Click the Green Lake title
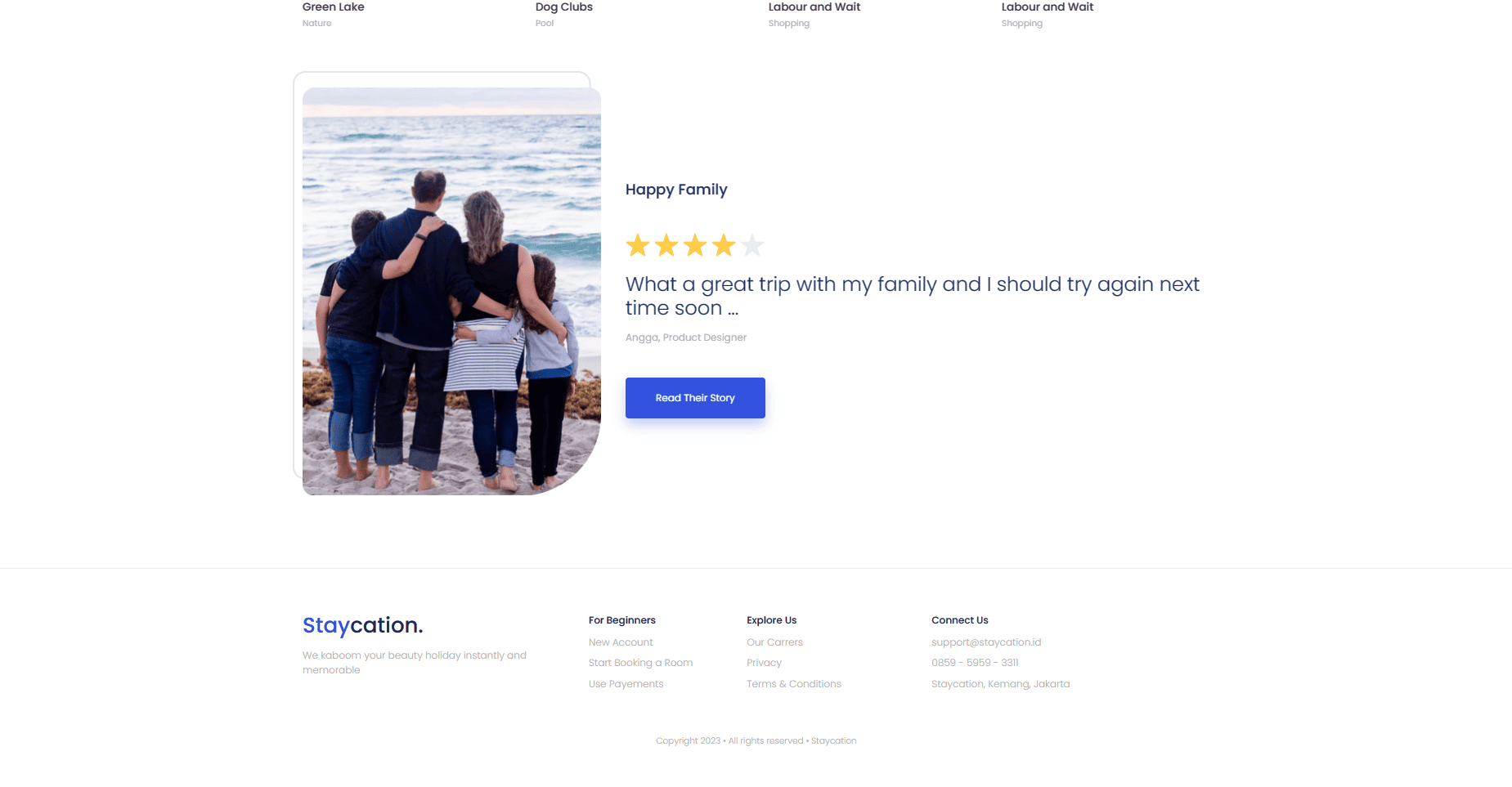This screenshot has width=1512, height=787. click(x=334, y=7)
